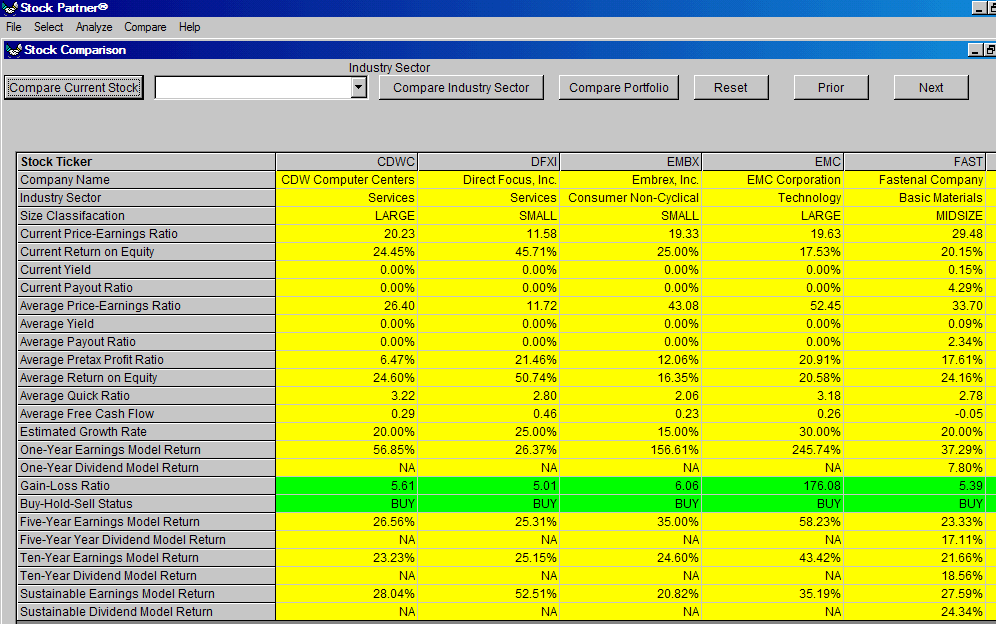
Task: Click the 176.08 Gain-Loss Ratio cell
Action: [x=773, y=485]
